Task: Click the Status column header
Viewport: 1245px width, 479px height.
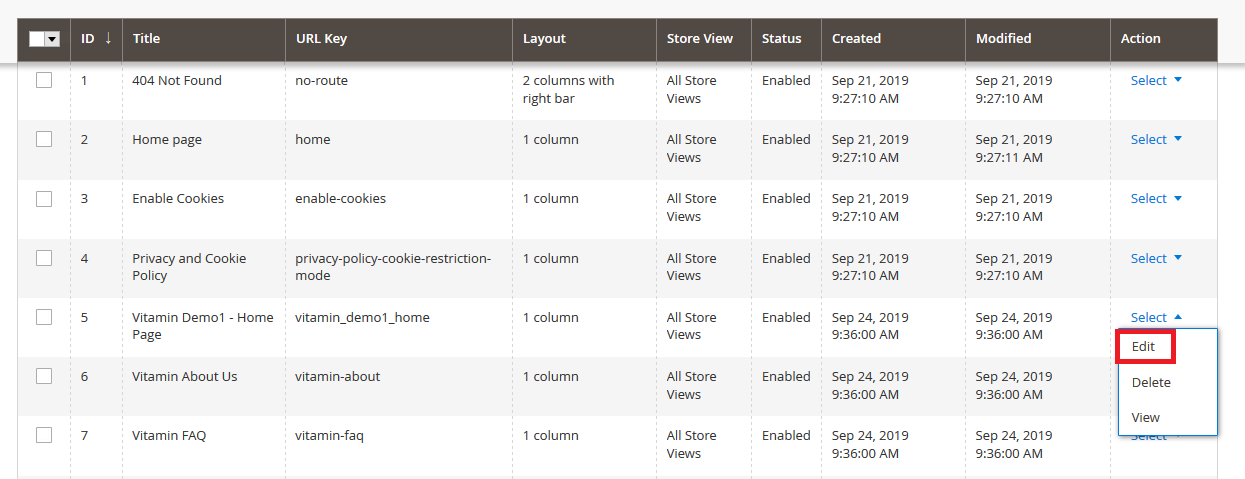Action: (x=781, y=39)
